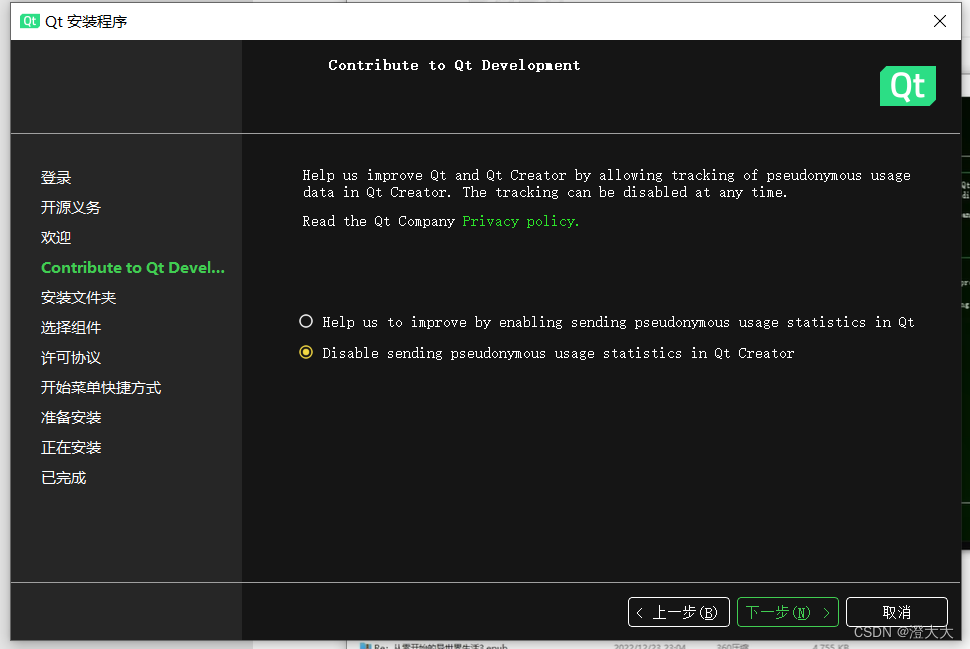Open the Privacy policy link
Image resolution: width=970 pixels, height=649 pixels.
tap(520, 221)
